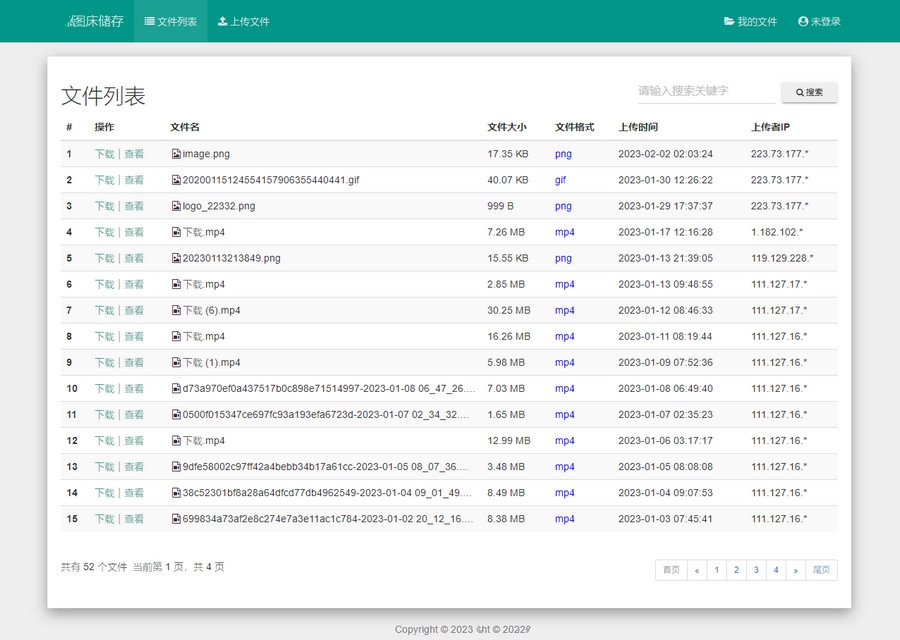Click 下载 for image.png
Image resolution: width=900 pixels, height=640 pixels.
pos(104,154)
